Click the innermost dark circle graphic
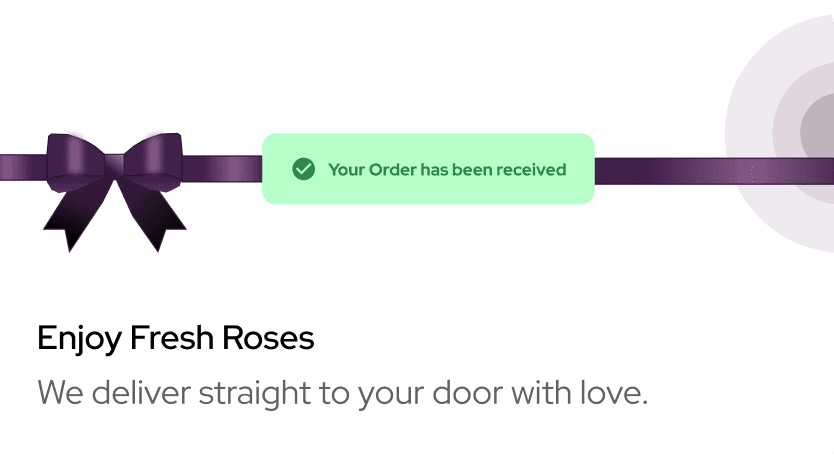Image resolution: width=834 pixels, height=476 pixels. tap(819, 132)
